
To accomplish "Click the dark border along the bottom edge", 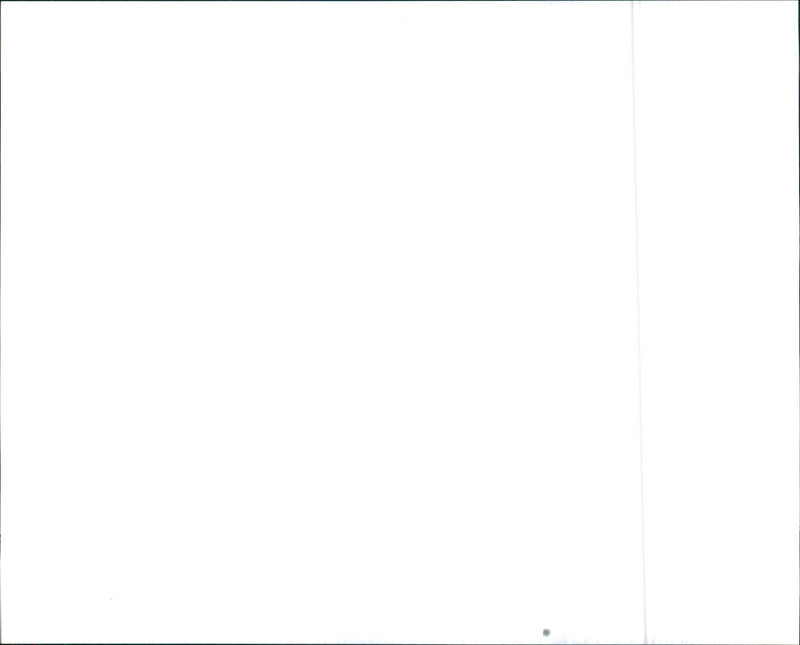I will tap(400, 643).
